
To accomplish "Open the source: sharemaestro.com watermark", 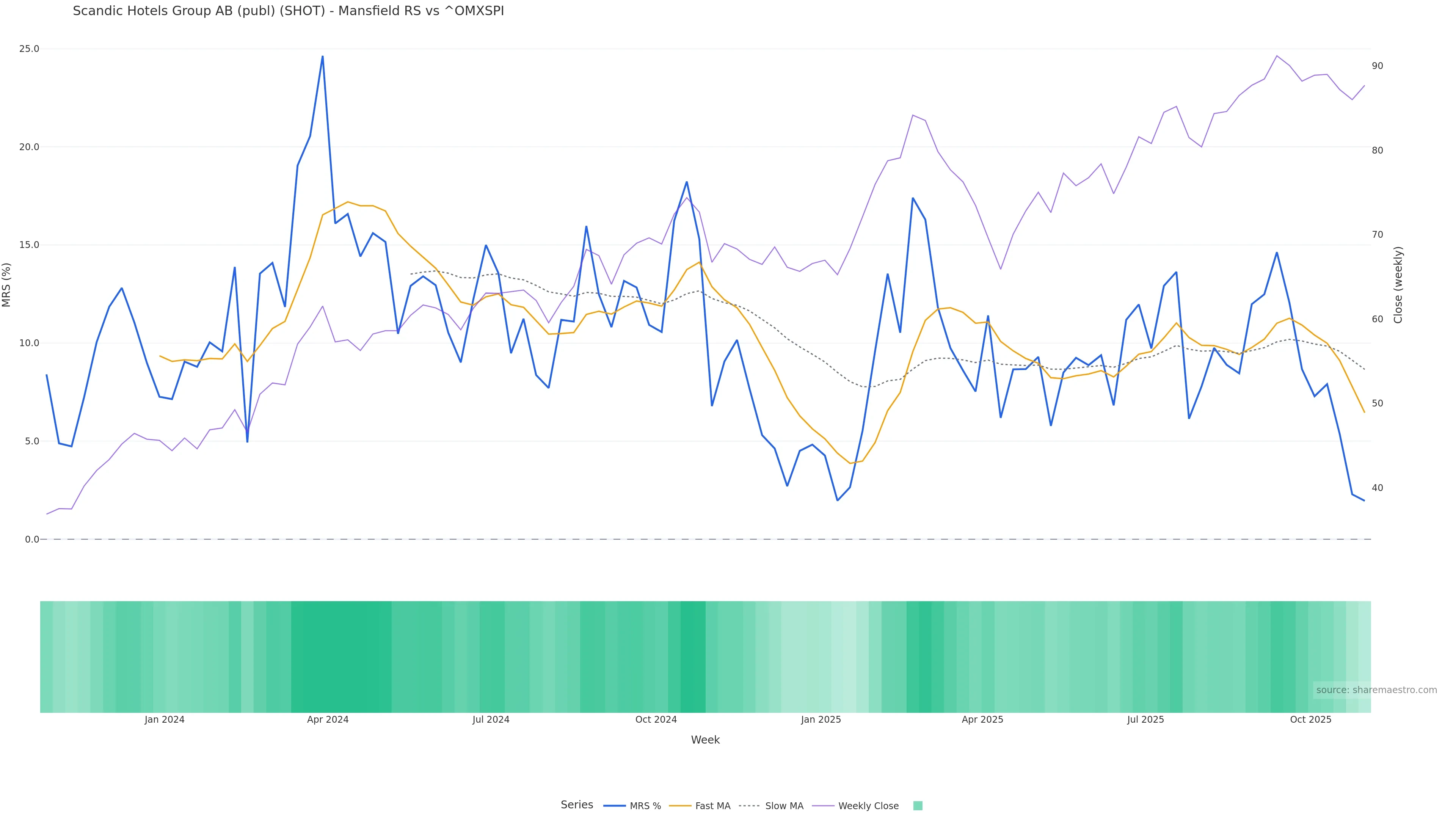I will [1376, 690].
